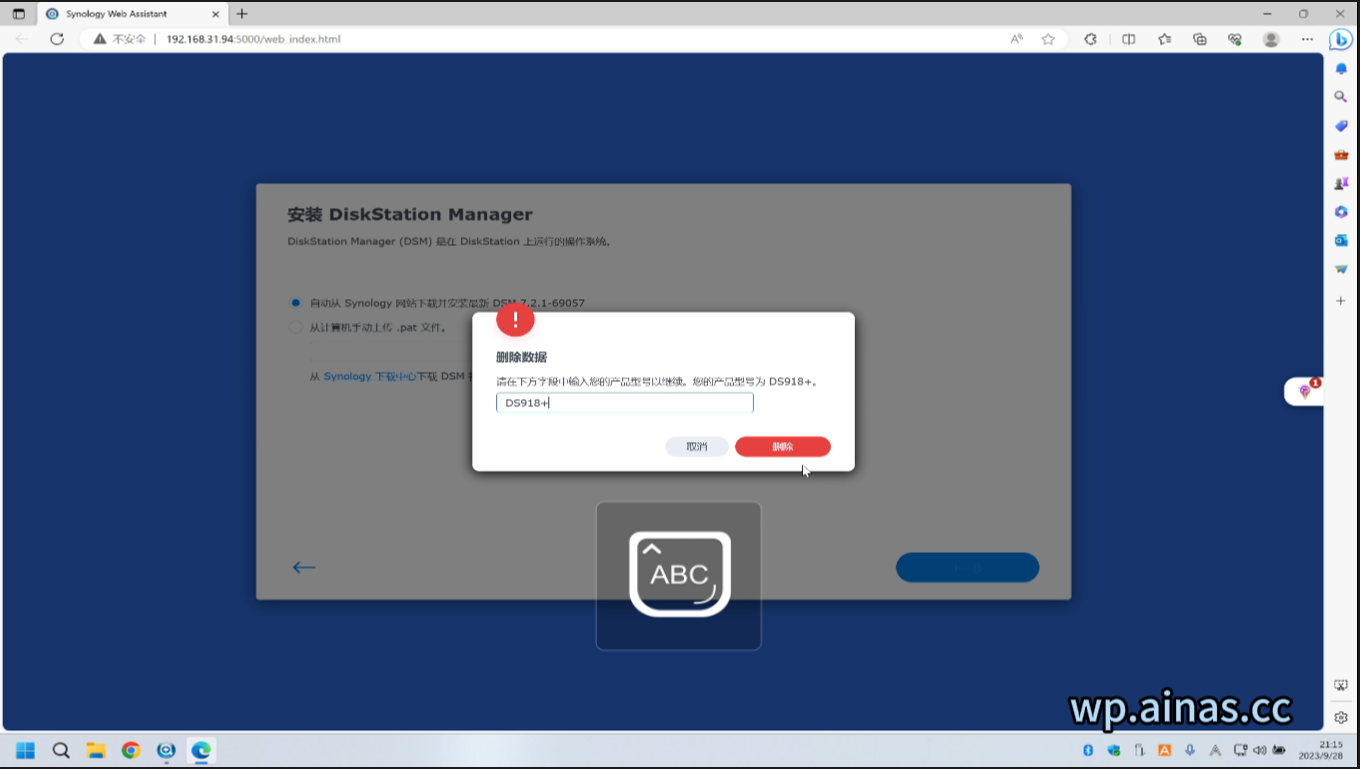
Task: Open the Edge favorites list icon
Action: tap(1164, 39)
